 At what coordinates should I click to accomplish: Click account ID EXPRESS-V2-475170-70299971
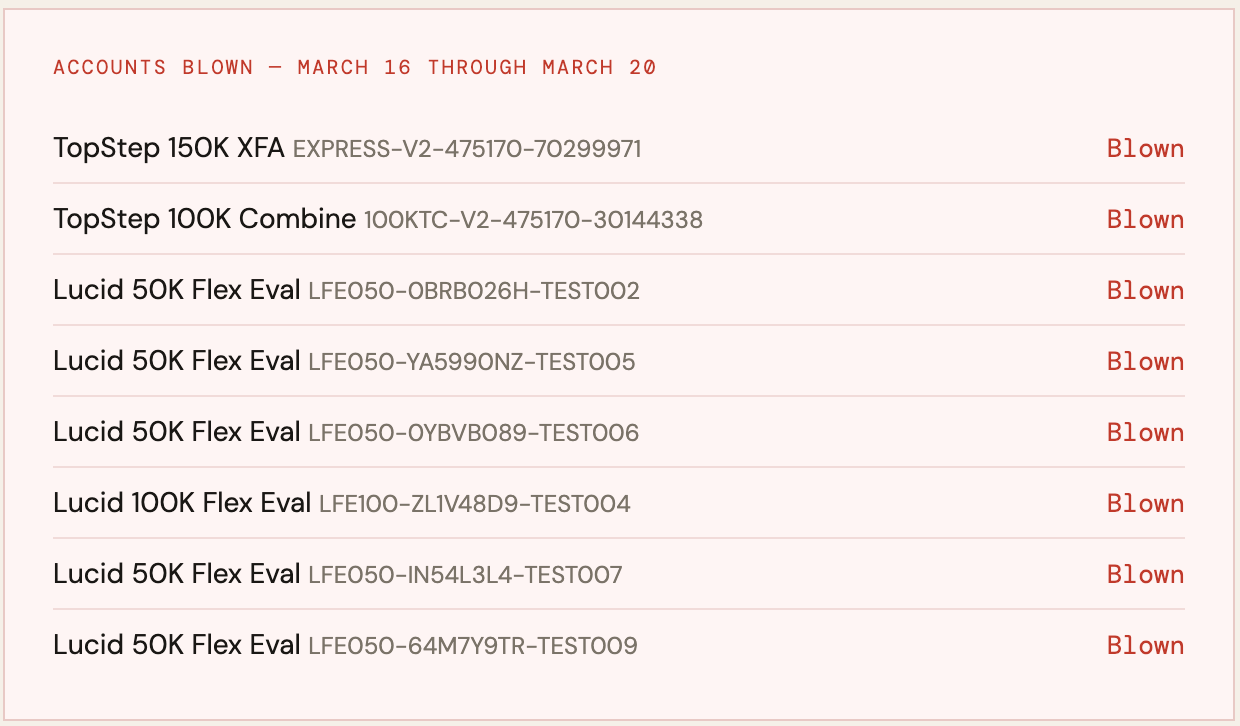click(467, 149)
